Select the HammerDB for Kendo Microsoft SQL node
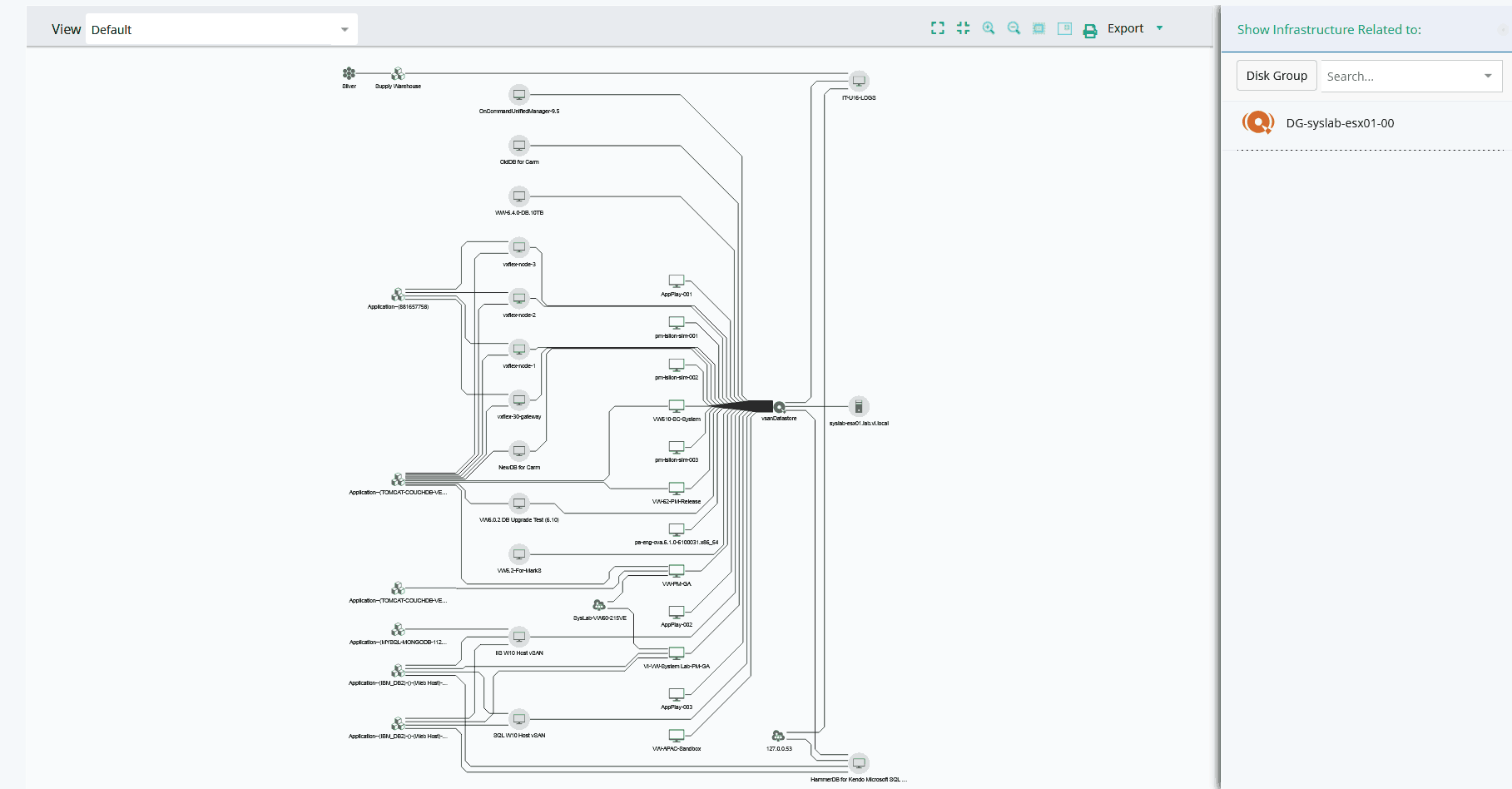The height and width of the screenshot is (789, 1512). tap(859, 762)
